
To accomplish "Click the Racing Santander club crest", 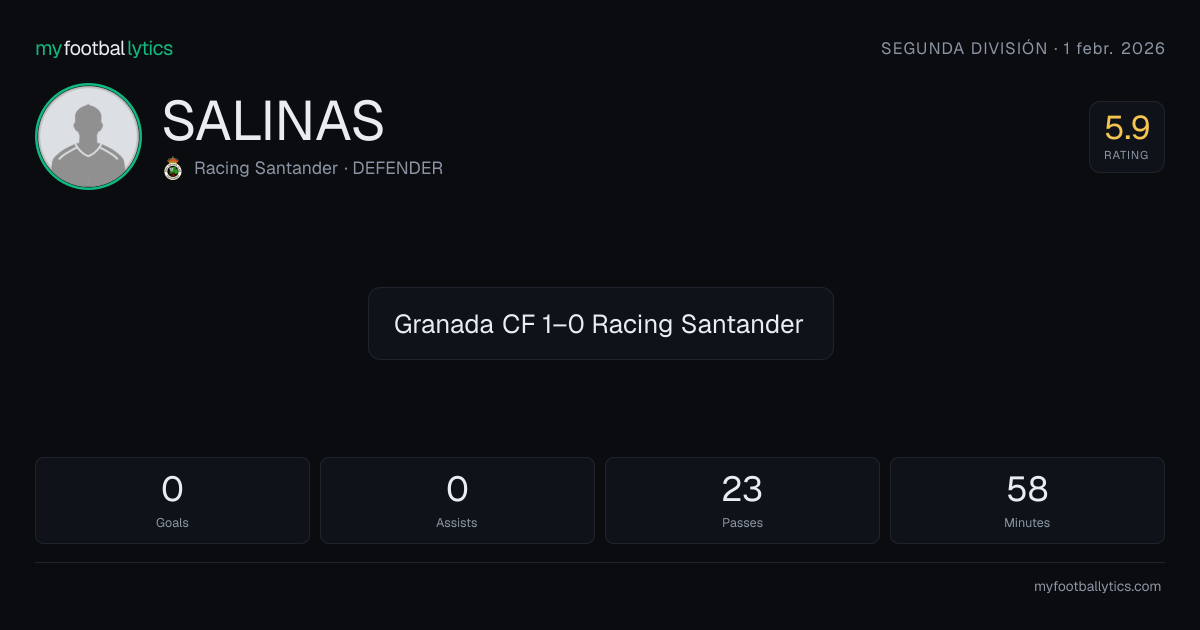I will click(x=173, y=168).
